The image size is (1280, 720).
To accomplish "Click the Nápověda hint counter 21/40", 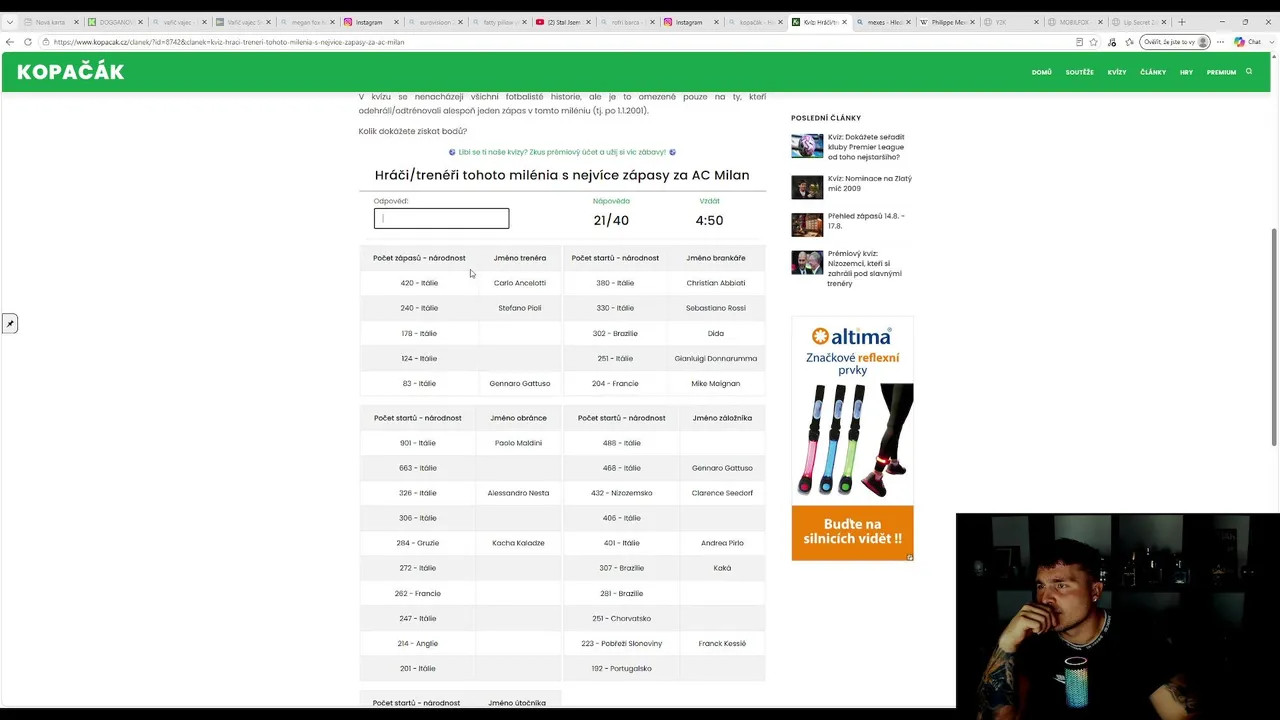I will pos(611,220).
